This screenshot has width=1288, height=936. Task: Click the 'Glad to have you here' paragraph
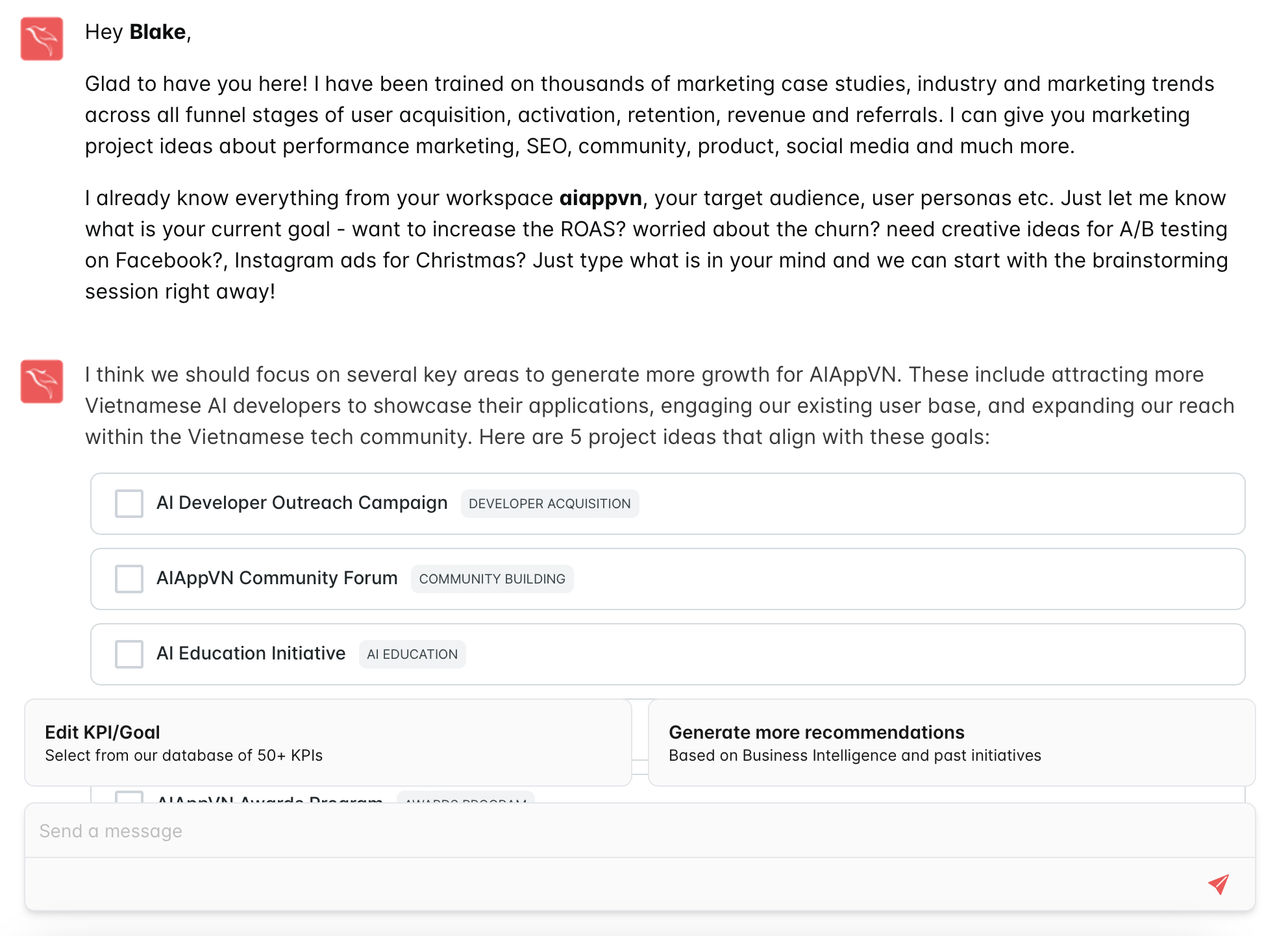pos(649,115)
